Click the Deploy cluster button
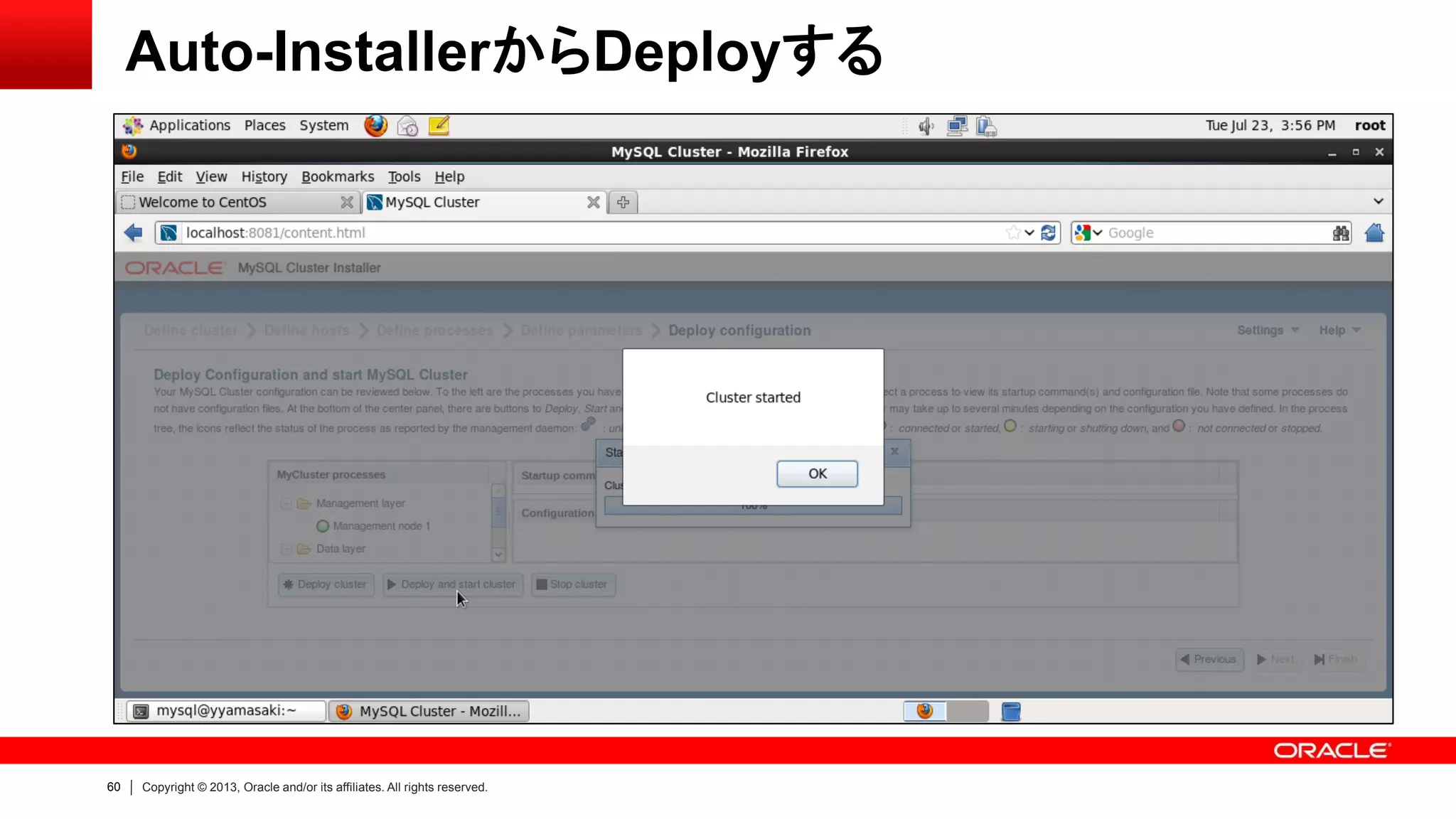Image resolution: width=1456 pixels, height=819 pixels. (x=326, y=584)
